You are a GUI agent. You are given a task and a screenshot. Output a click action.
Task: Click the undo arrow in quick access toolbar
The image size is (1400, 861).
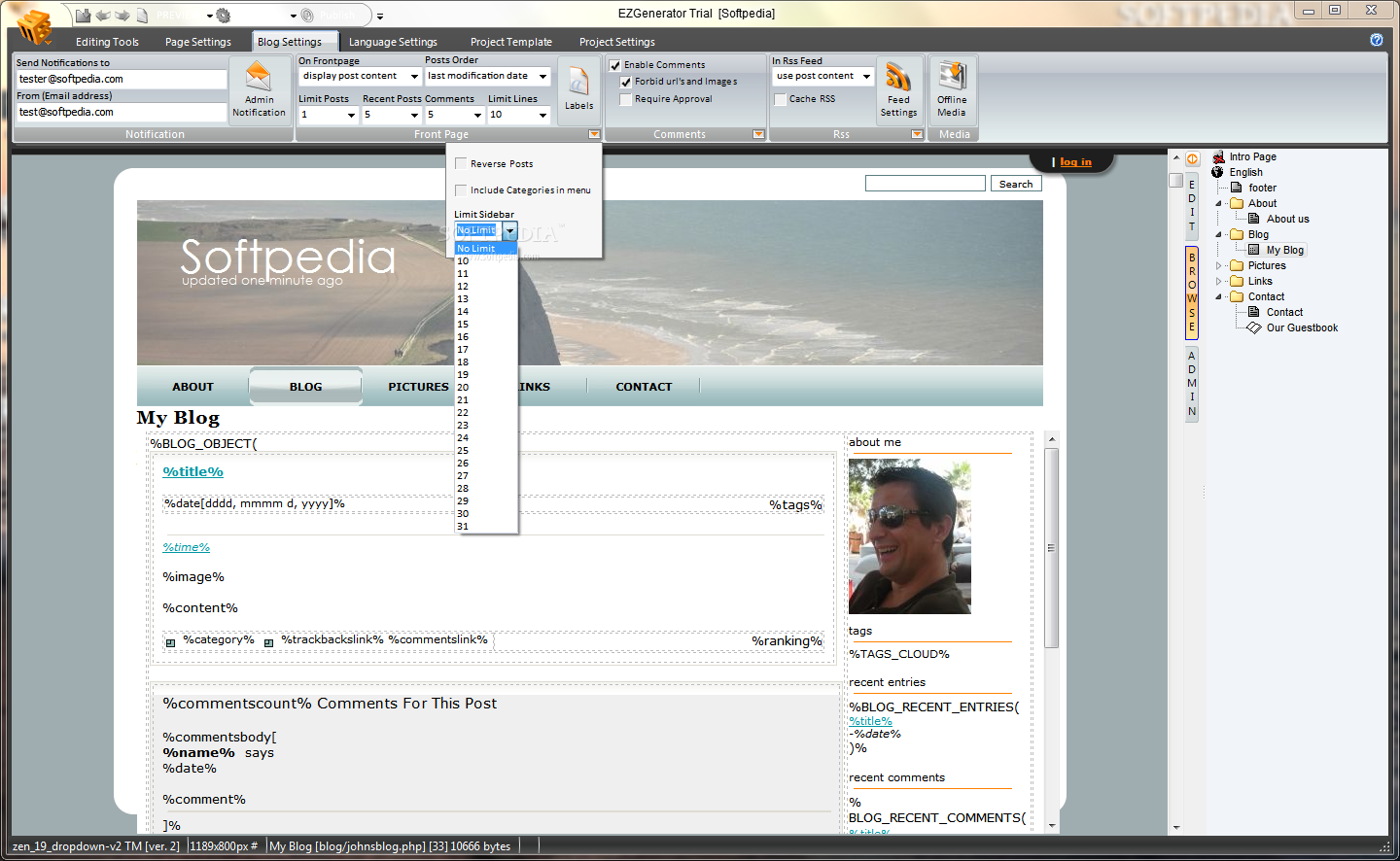click(x=102, y=16)
